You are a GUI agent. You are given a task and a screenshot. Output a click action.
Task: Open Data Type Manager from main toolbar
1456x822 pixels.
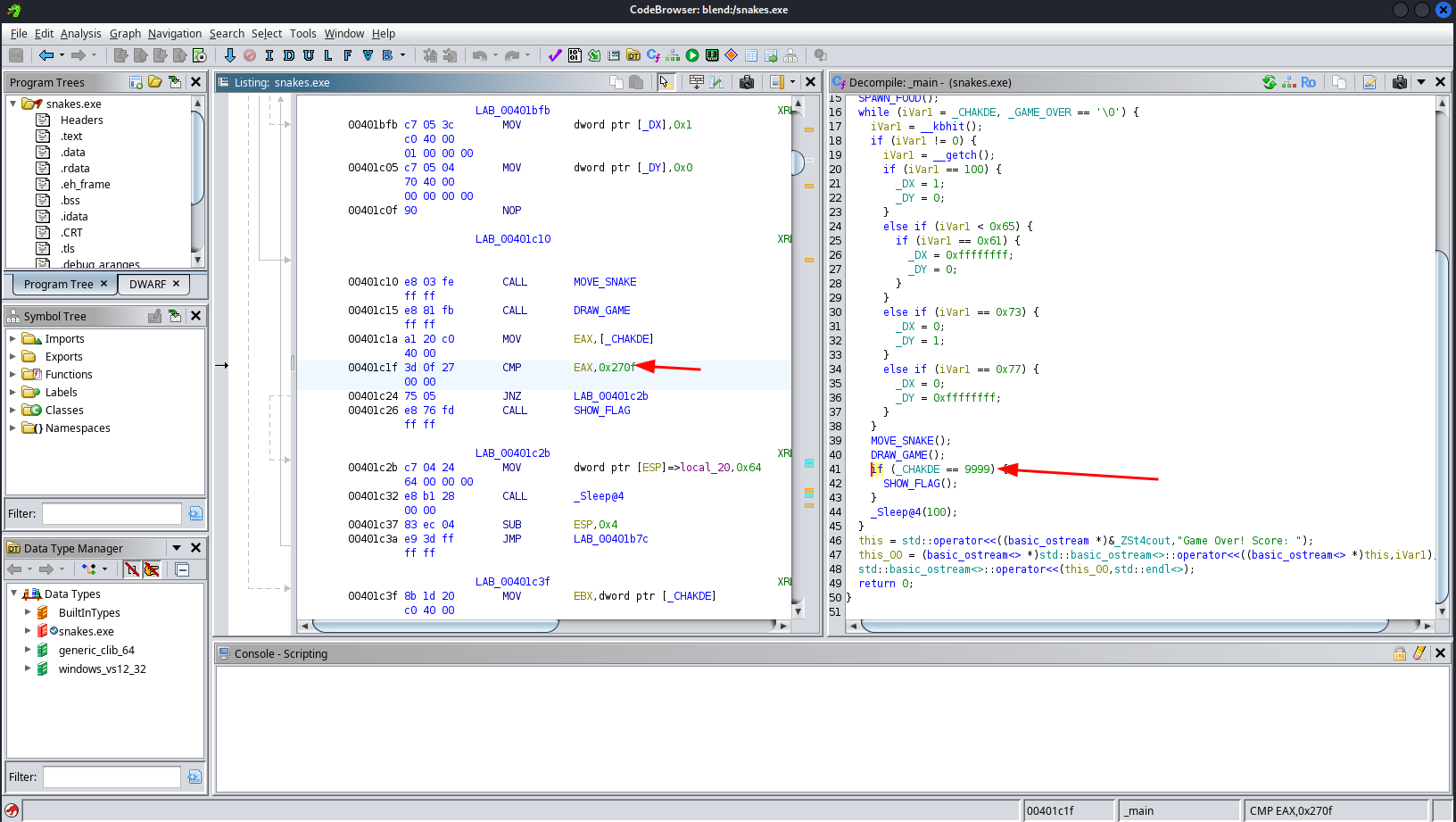pos(633,55)
